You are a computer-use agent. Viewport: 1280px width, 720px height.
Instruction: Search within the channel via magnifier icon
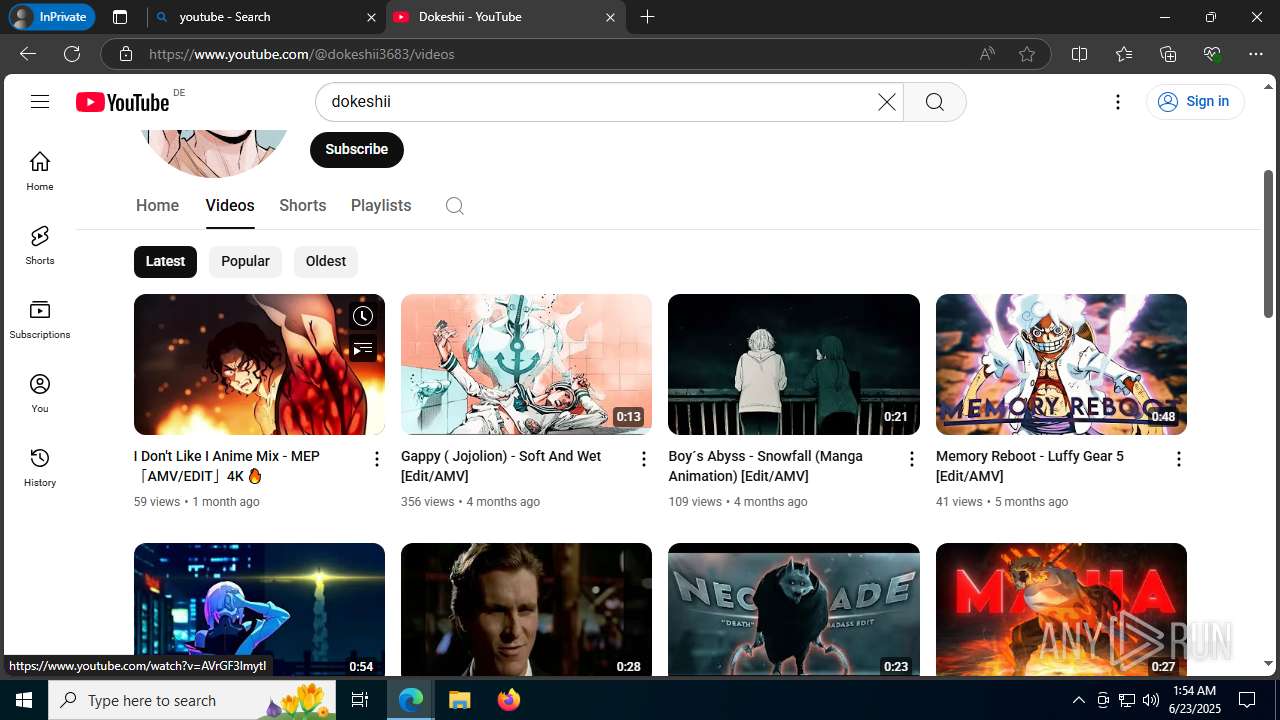pos(454,206)
